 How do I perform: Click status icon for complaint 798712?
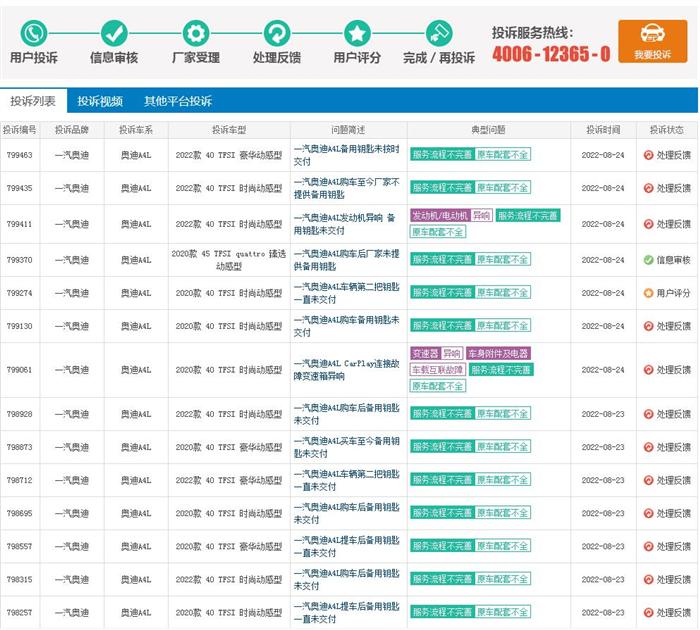click(648, 480)
